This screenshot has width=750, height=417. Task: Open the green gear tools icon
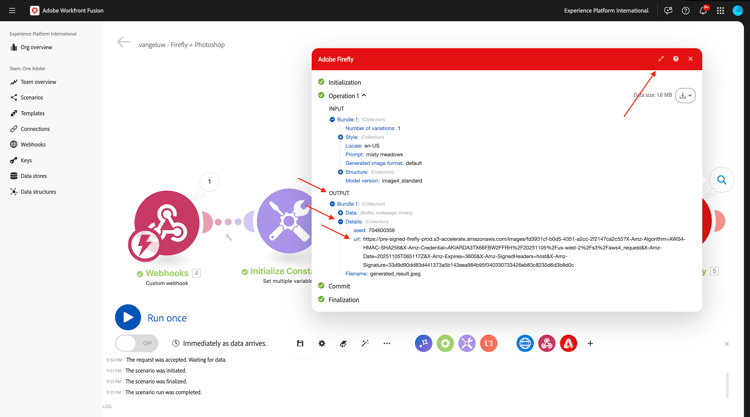point(445,343)
